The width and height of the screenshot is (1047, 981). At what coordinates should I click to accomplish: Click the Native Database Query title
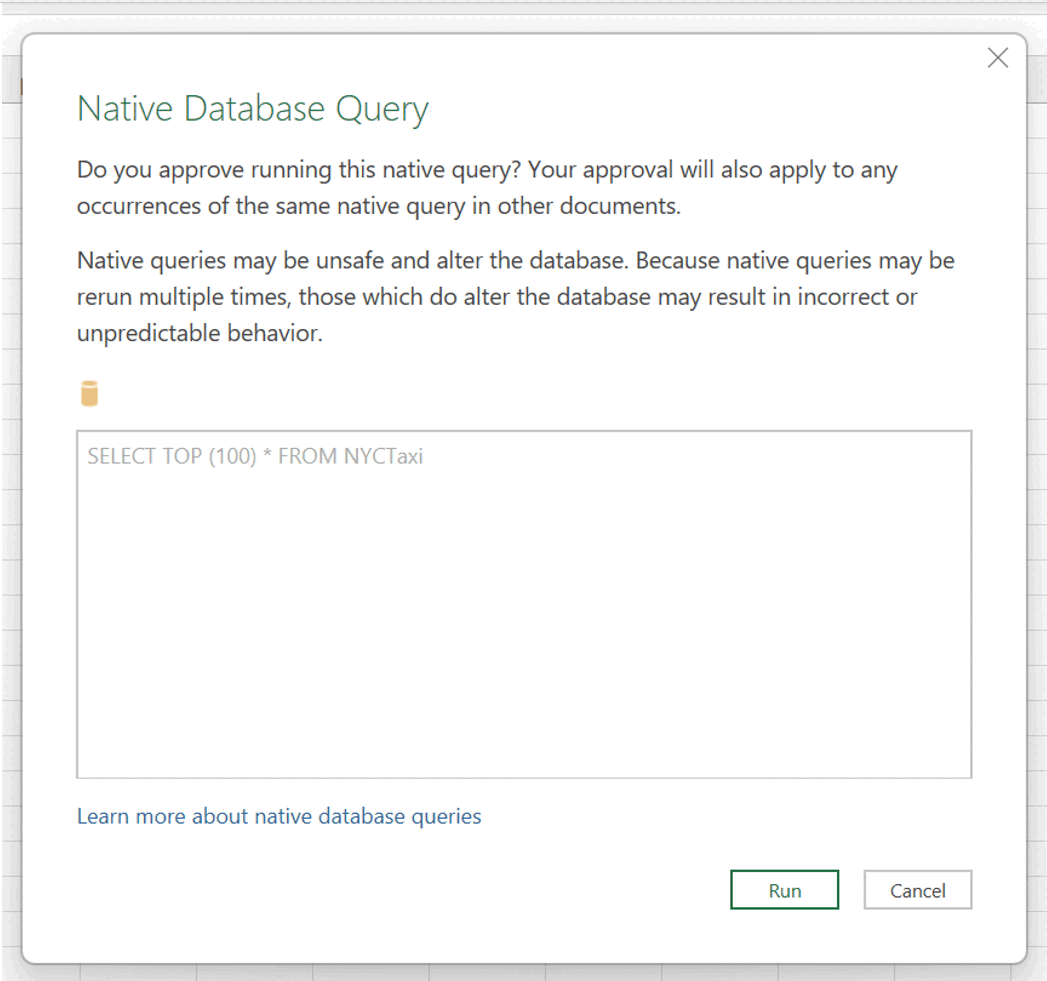[253, 108]
